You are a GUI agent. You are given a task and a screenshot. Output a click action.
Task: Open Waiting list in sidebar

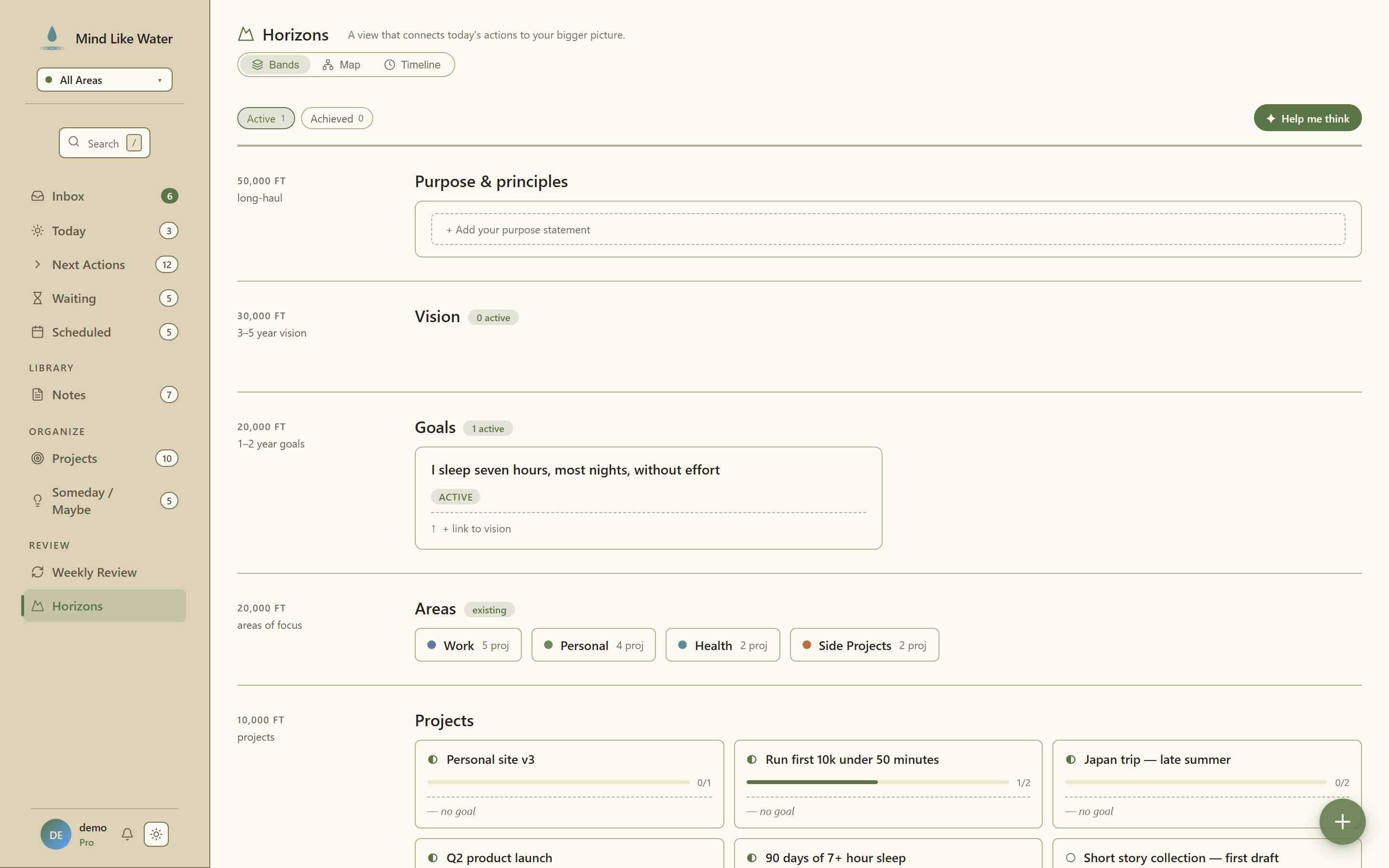pyautogui.click(x=105, y=298)
